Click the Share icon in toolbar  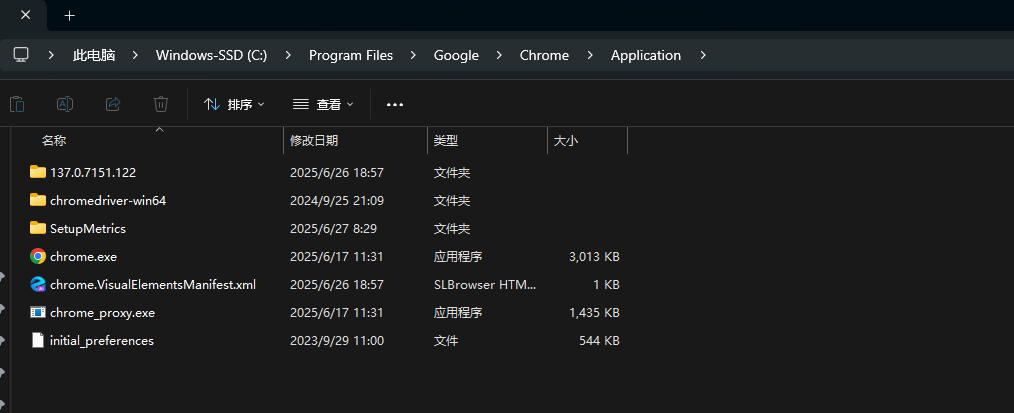(x=113, y=104)
